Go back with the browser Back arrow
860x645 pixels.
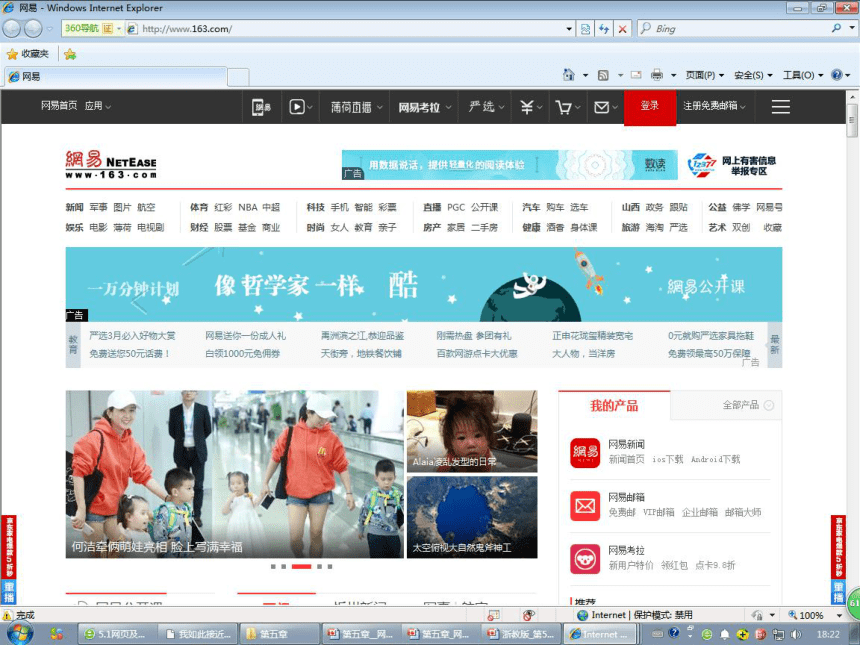pos(12,29)
